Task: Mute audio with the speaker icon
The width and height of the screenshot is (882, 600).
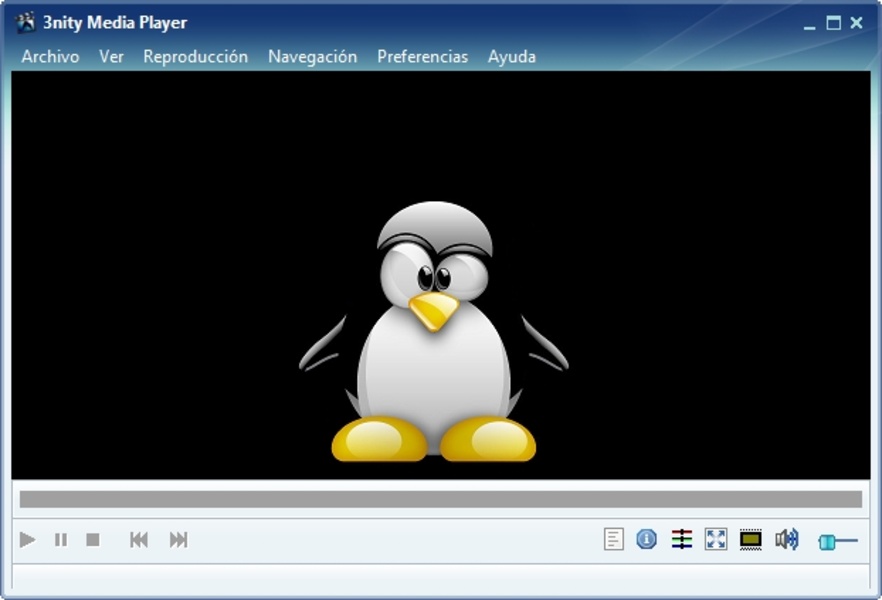Action: [x=787, y=539]
